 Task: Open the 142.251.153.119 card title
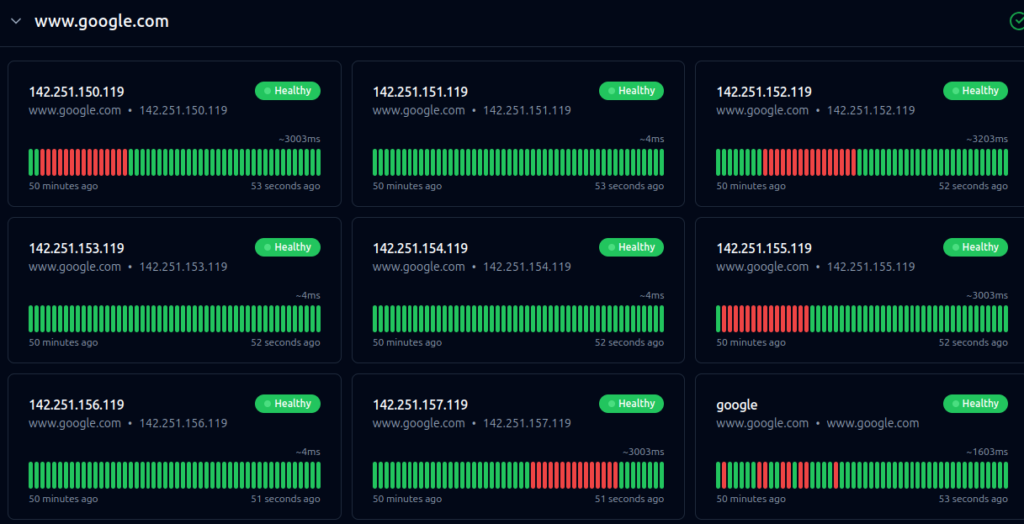click(x=76, y=248)
